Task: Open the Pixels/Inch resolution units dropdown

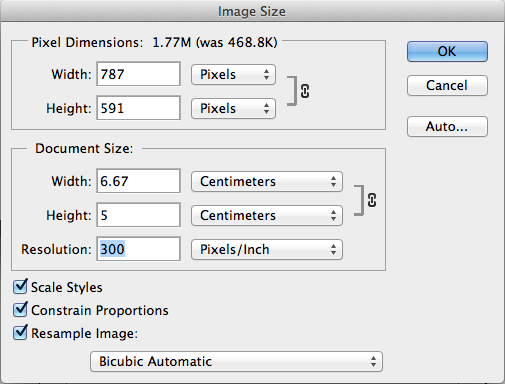Action: [267, 250]
